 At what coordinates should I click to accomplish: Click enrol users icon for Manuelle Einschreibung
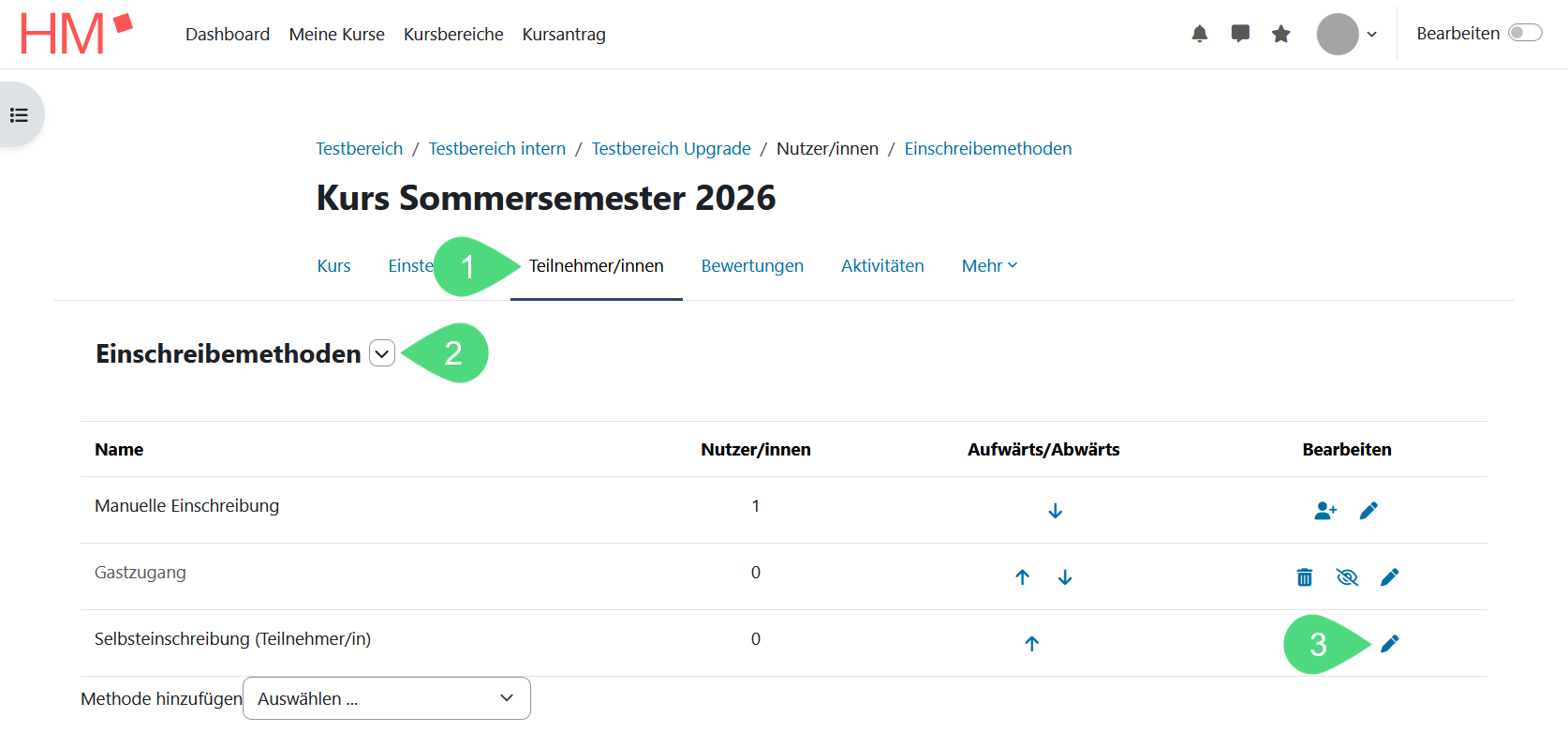click(1325, 511)
